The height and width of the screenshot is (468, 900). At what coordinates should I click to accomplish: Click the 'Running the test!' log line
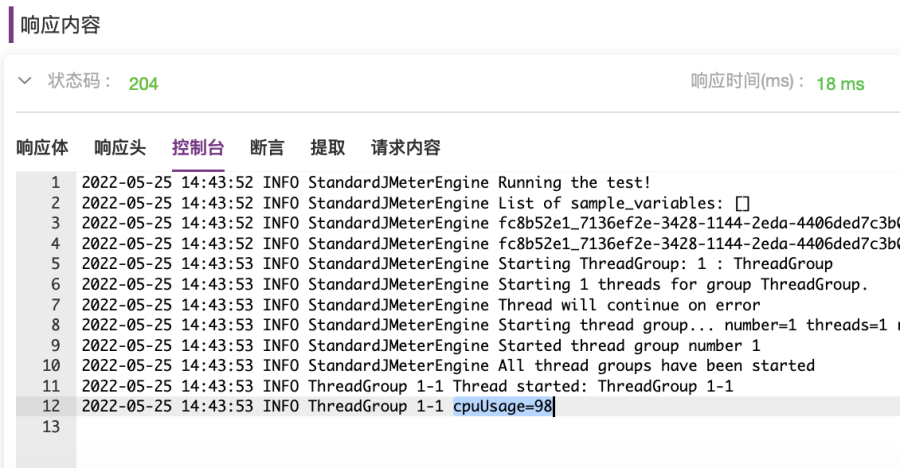tap(574, 183)
